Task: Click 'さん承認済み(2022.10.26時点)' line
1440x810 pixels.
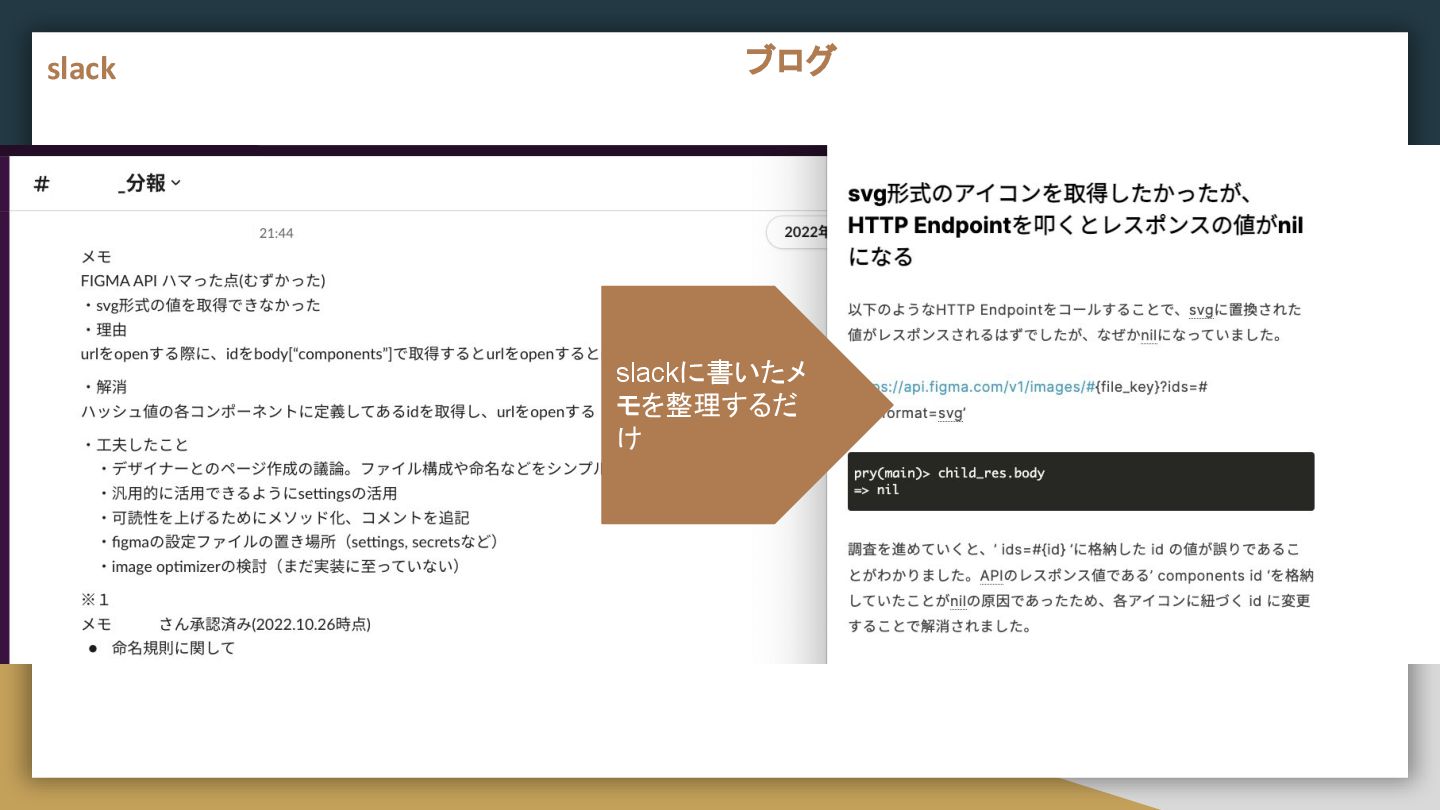Action: [265, 624]
